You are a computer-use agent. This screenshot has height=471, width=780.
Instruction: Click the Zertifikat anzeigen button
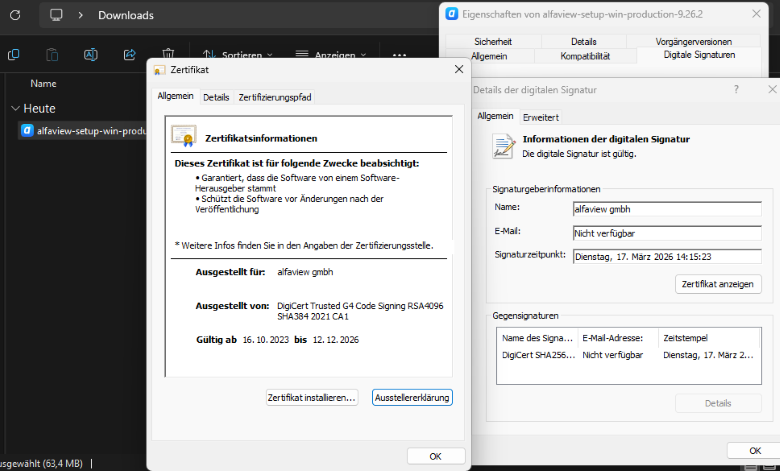point(718,284)
